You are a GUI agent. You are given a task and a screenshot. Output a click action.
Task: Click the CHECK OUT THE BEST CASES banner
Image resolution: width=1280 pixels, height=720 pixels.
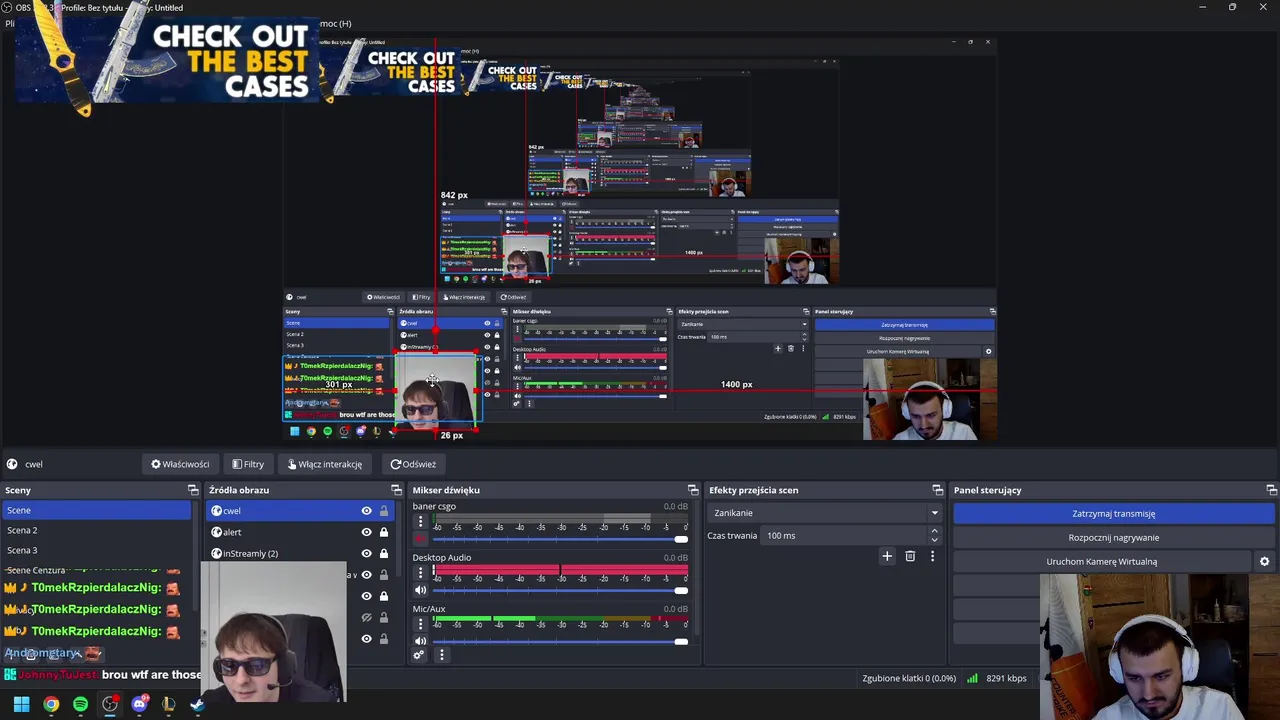click(x=168, y=62)
